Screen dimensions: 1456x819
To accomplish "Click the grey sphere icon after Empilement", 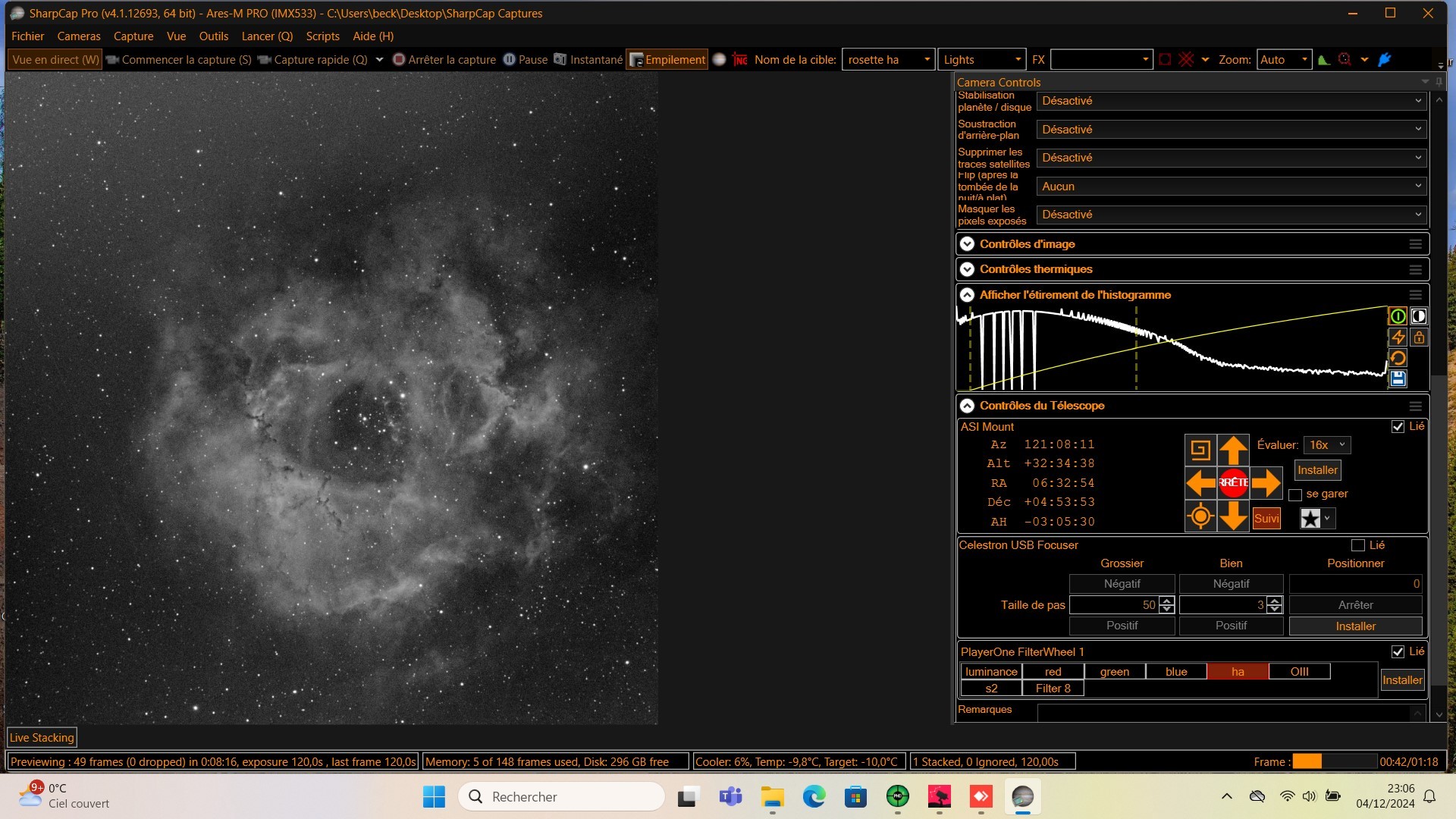I will coord(719,60).
